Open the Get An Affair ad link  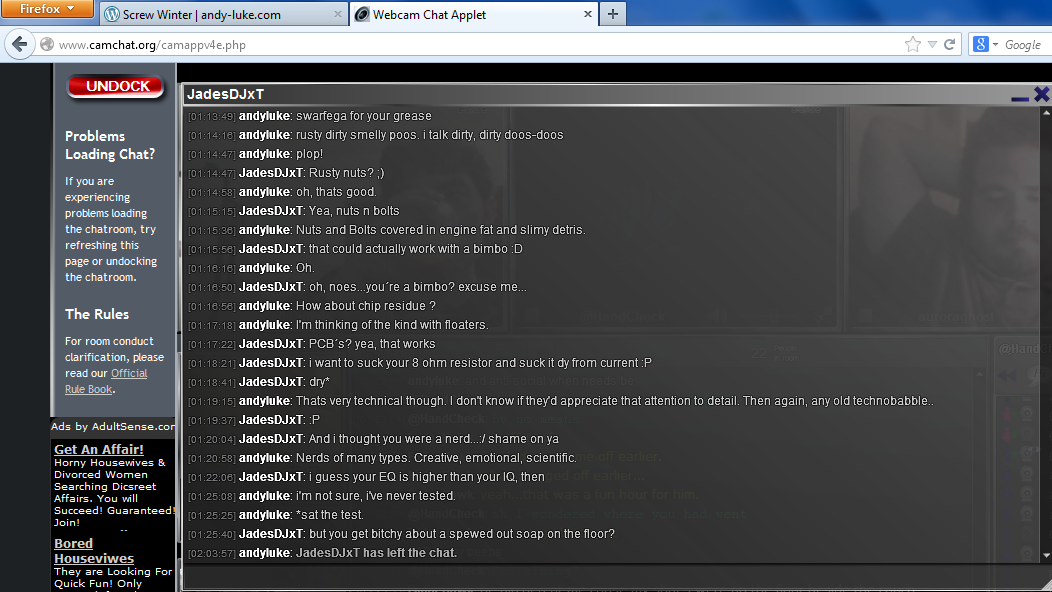tap(99, 450)
